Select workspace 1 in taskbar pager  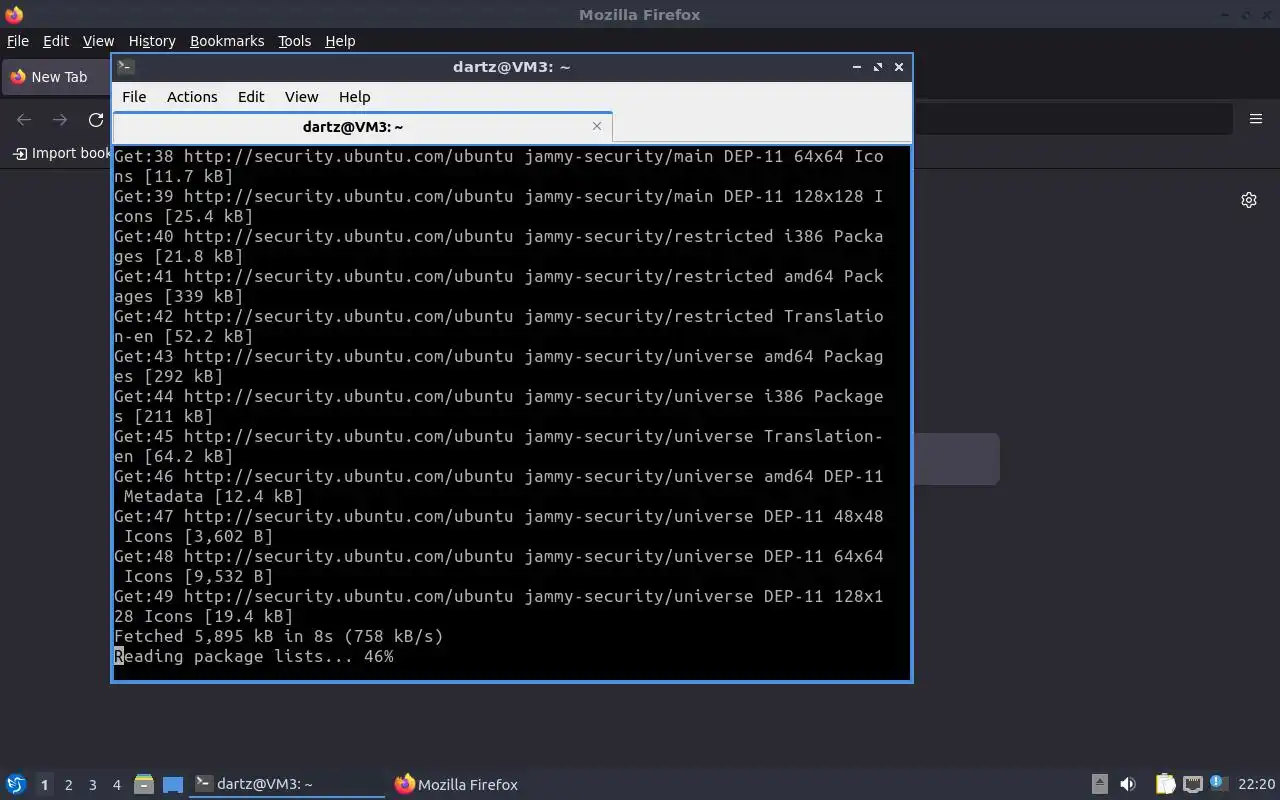coord(44,785)
